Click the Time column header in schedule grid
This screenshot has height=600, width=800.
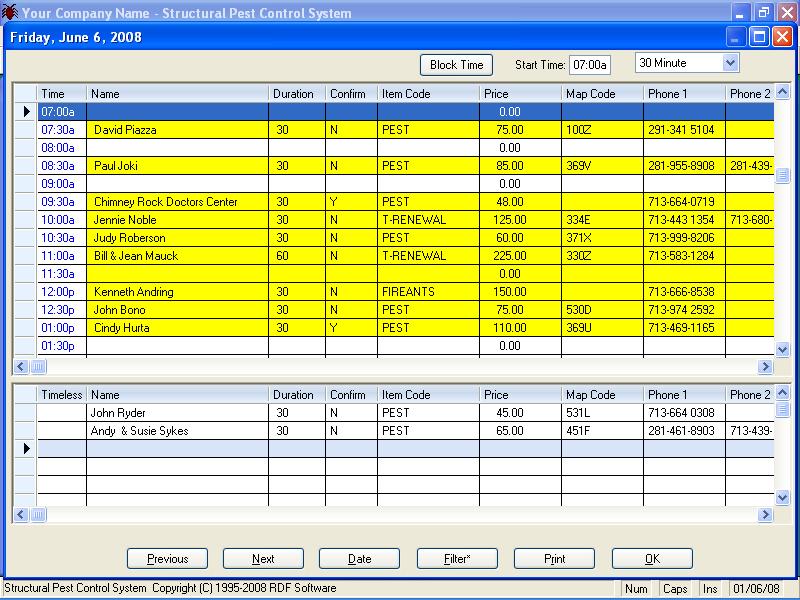[x=62, y=94]
